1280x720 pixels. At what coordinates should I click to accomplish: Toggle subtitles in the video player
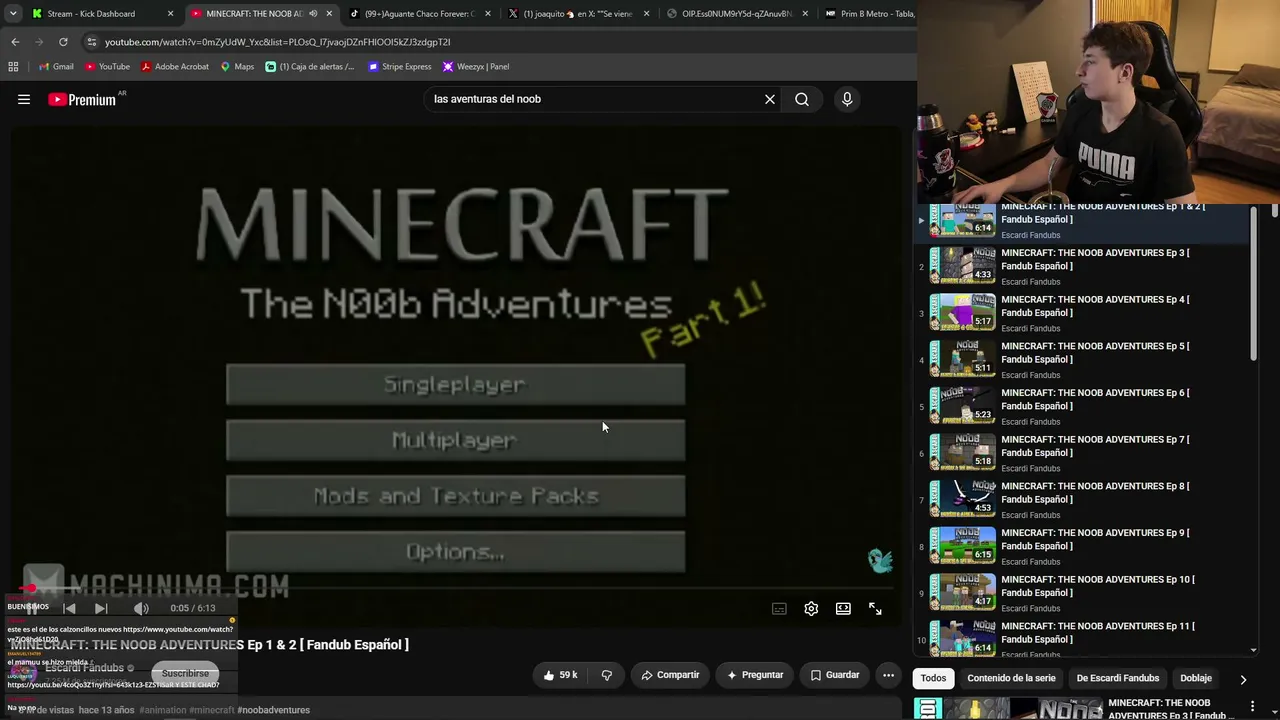pos(779,608)
